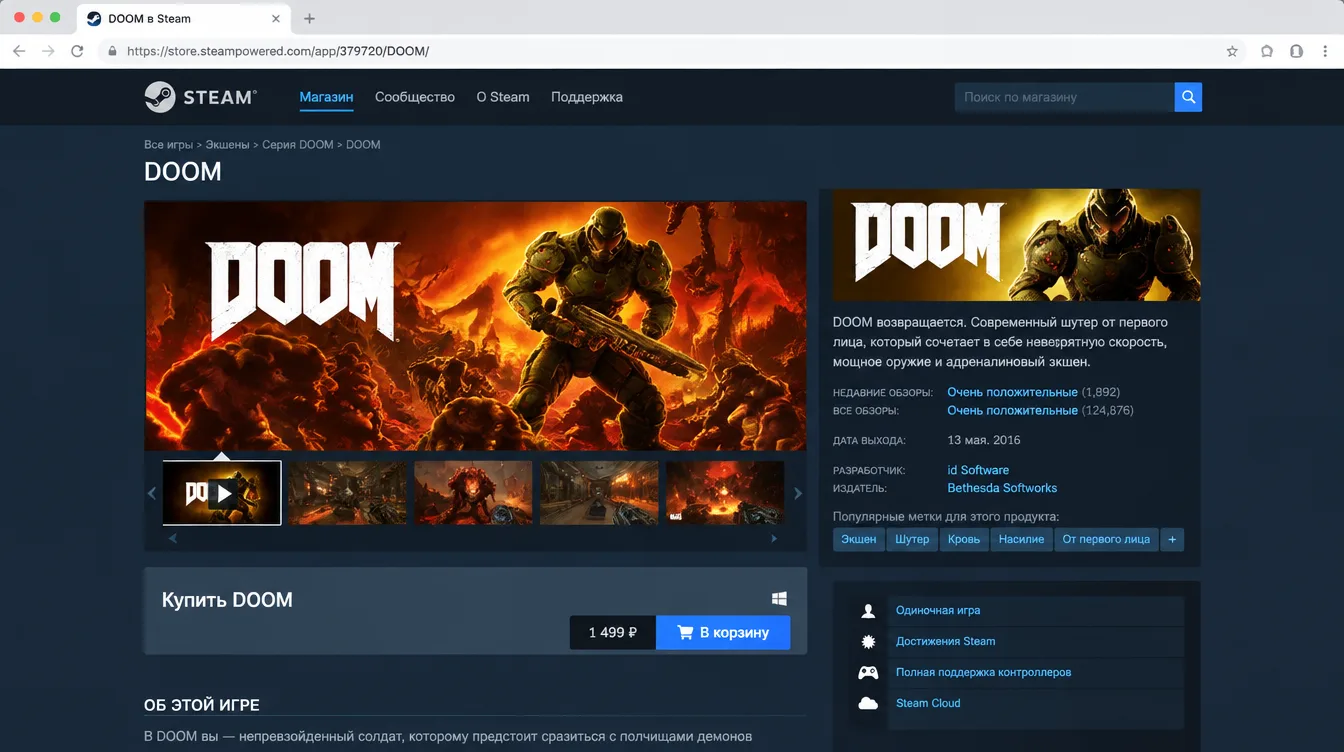This screenshot has height=752, width=1344.
Task: Click the store search input field
Action: click(x=1064, y=97)
